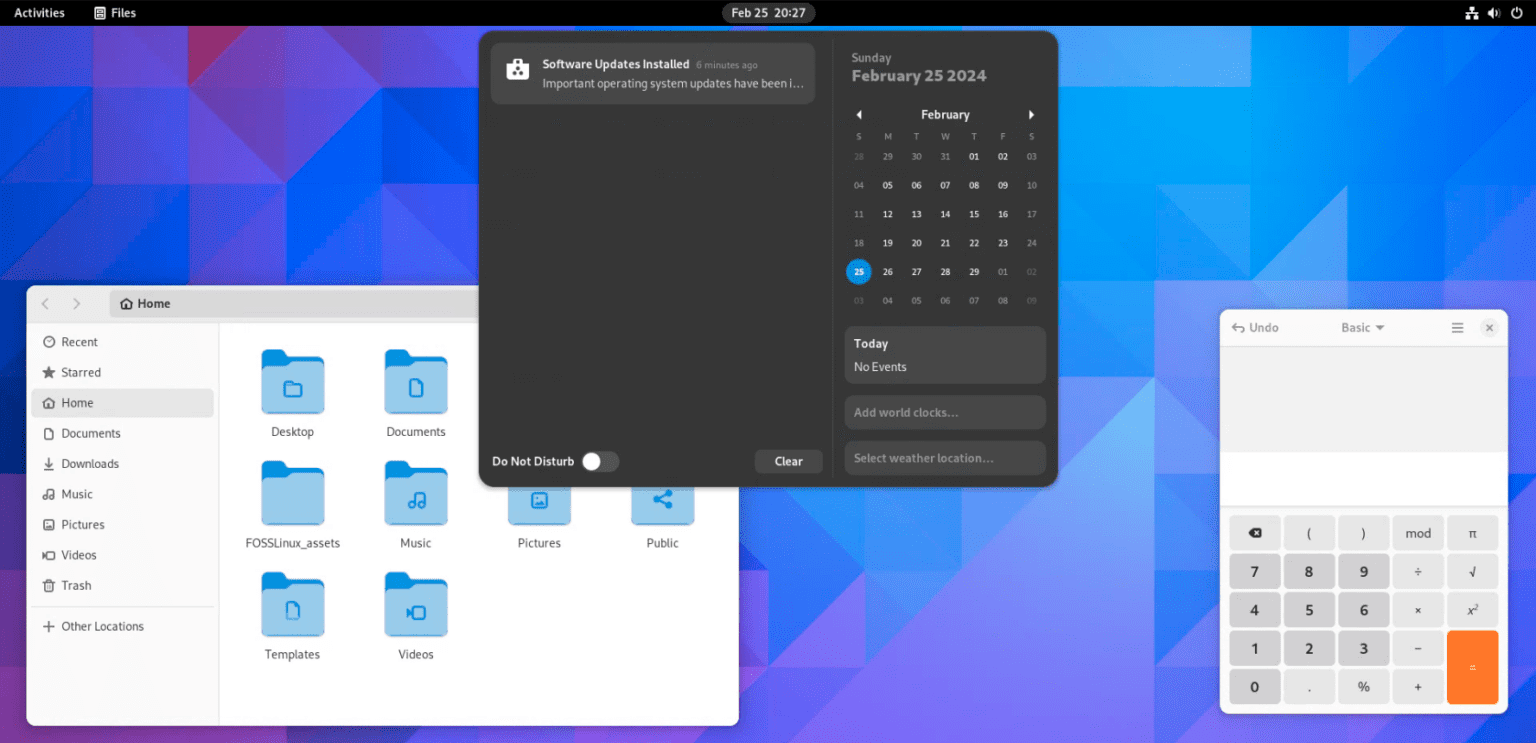Click the Files menu in the top bar
1536x743 pixels.
point(114,13)
